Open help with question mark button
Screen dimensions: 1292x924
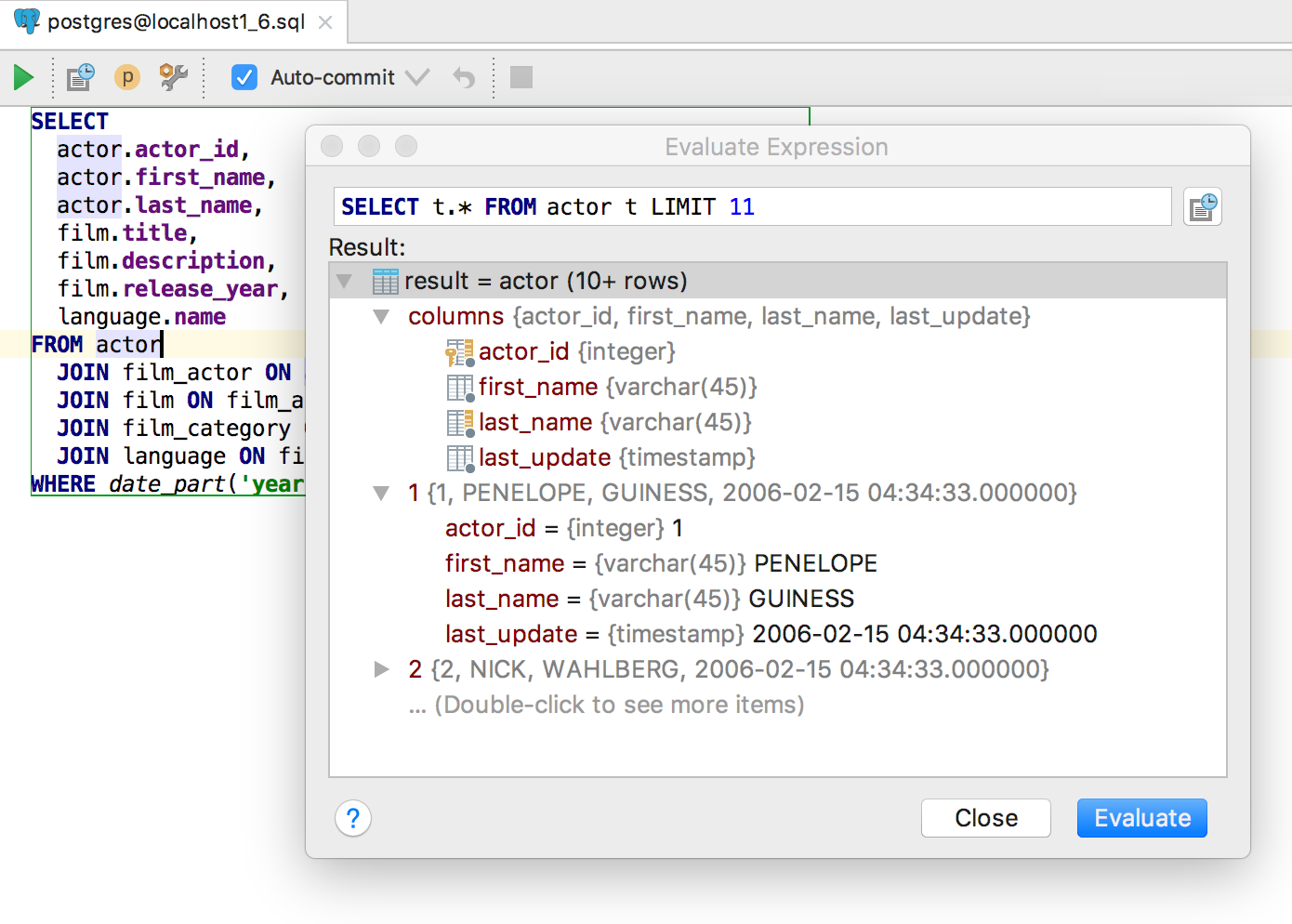[353, 818]
